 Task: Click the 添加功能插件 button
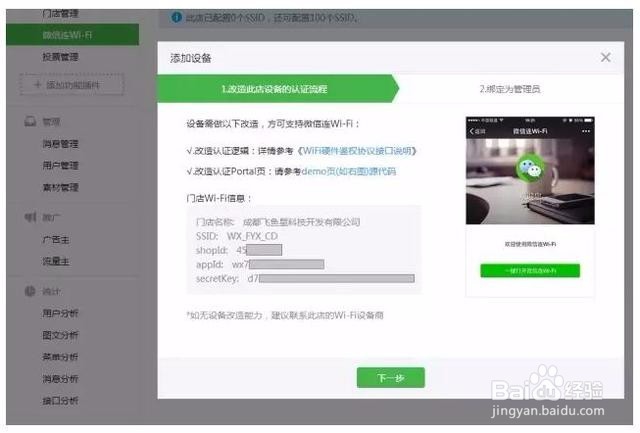[72, 85]
